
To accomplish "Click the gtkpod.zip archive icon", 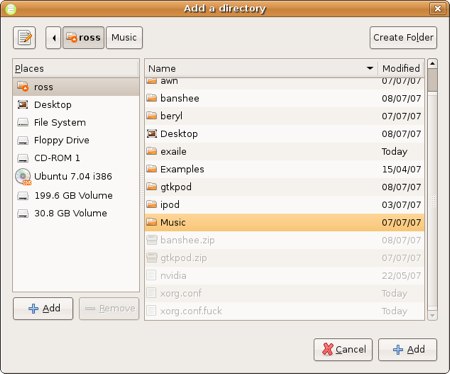I will click(x=152, y=258).
